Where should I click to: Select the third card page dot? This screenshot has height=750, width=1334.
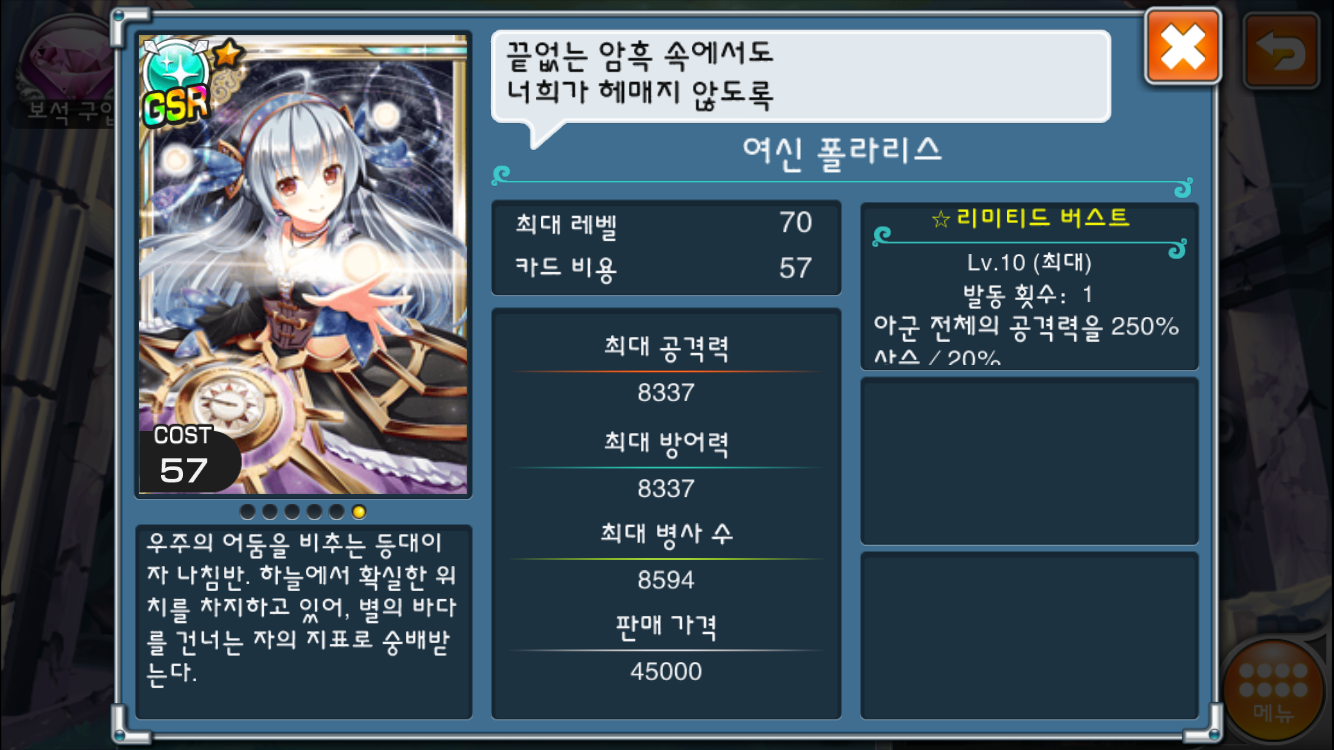point(292,512)
